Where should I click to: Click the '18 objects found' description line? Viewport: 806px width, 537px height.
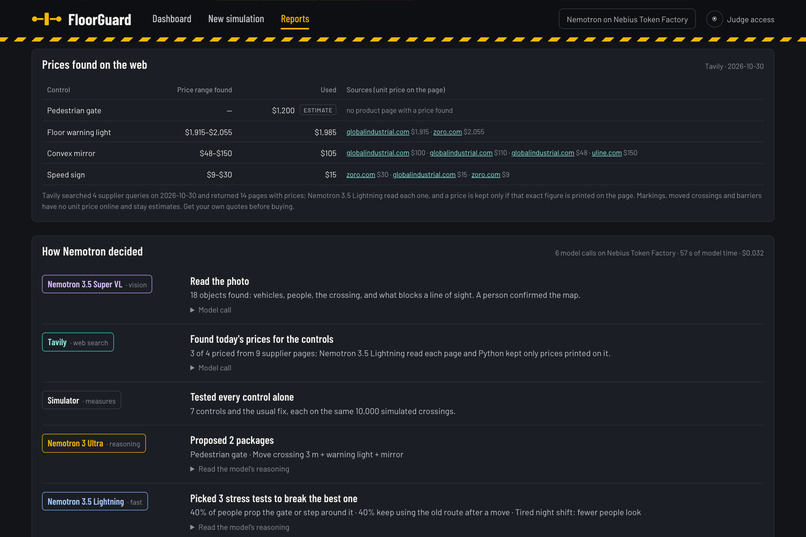click(385, 295)
